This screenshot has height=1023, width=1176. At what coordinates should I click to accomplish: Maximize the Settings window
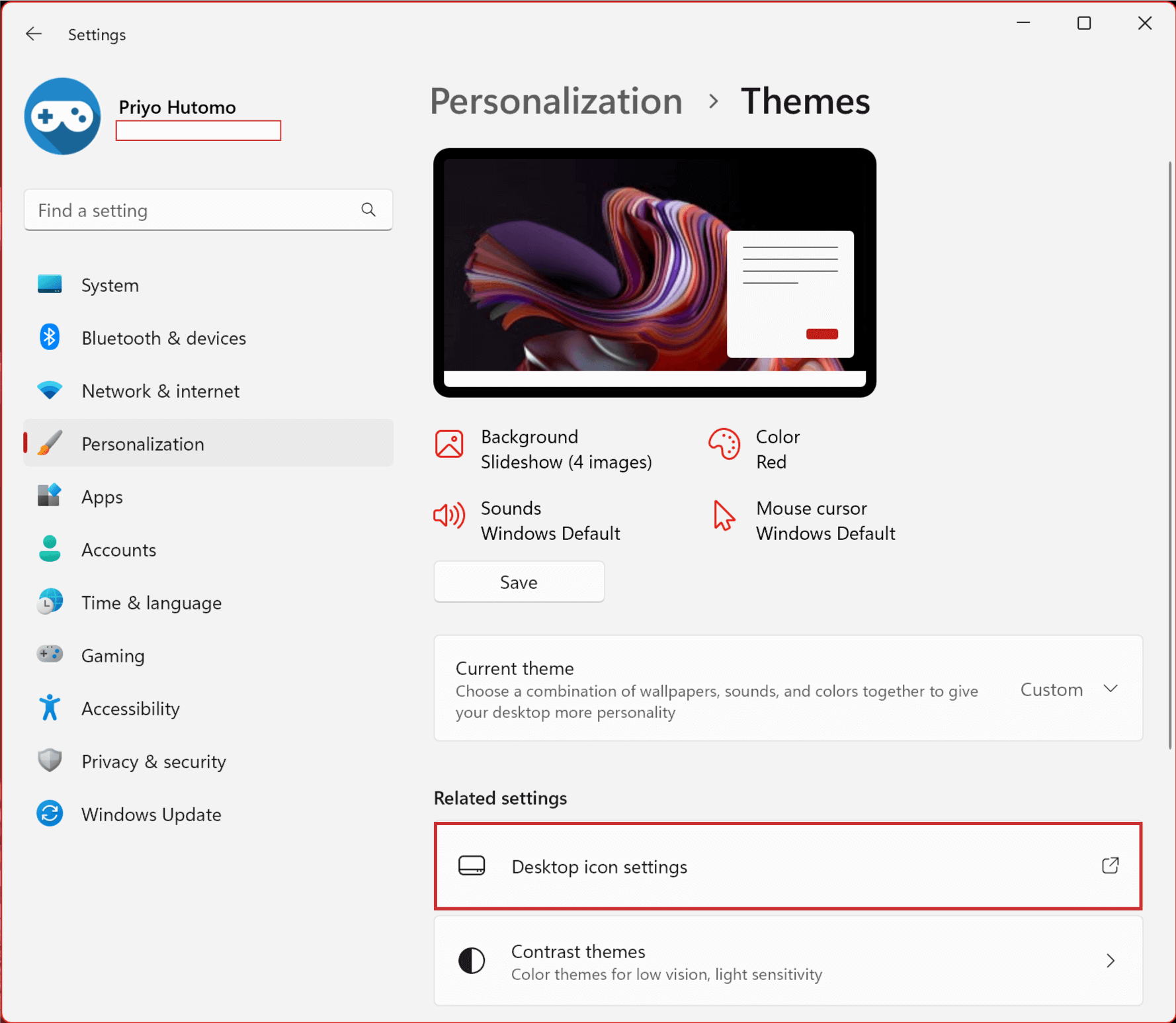(x=1084, y=23)
